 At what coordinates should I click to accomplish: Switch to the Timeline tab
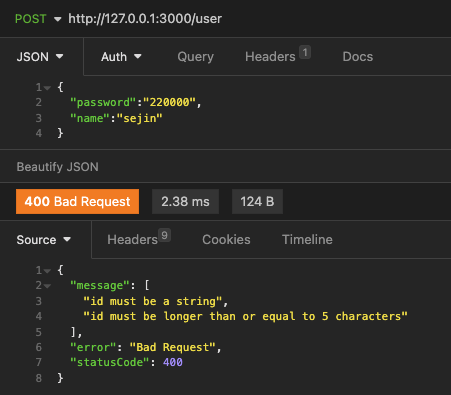click(x=307, y=240)
